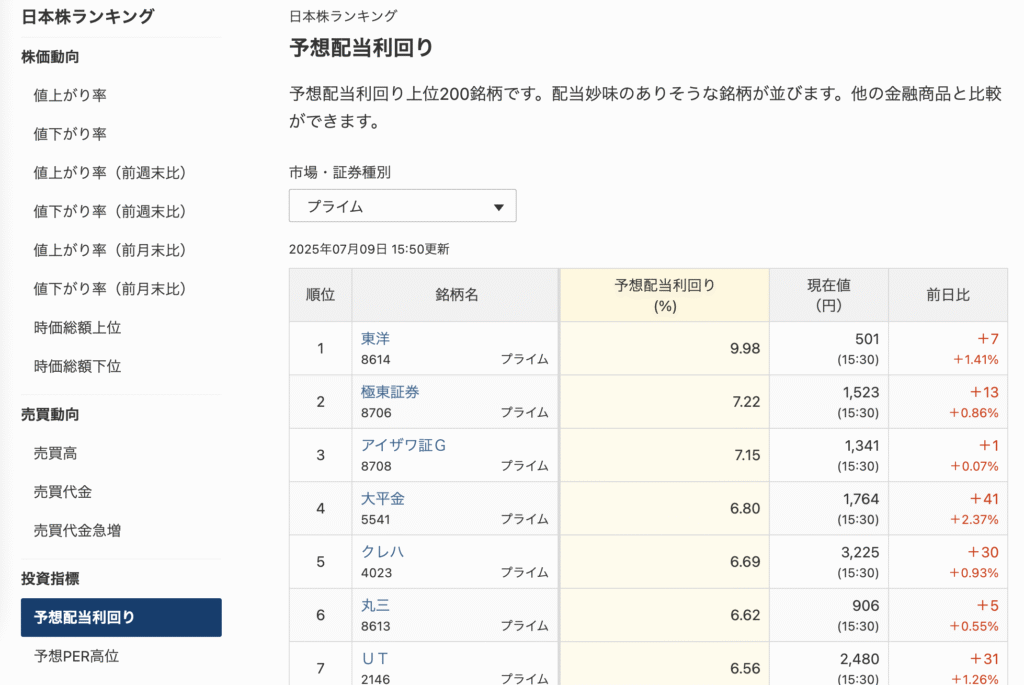Click yield value 6.80
1024x685 pixels.
745,509
